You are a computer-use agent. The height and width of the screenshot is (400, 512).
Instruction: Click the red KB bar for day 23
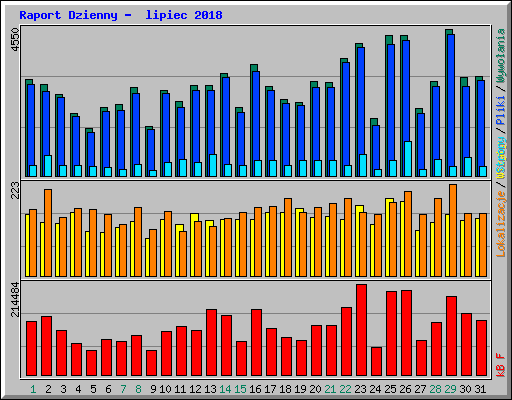coord(361,330)
